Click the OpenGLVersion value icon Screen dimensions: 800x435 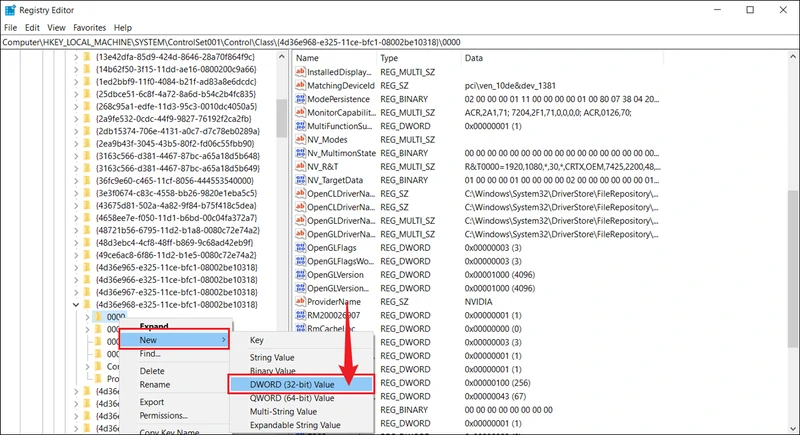[299, 272]
